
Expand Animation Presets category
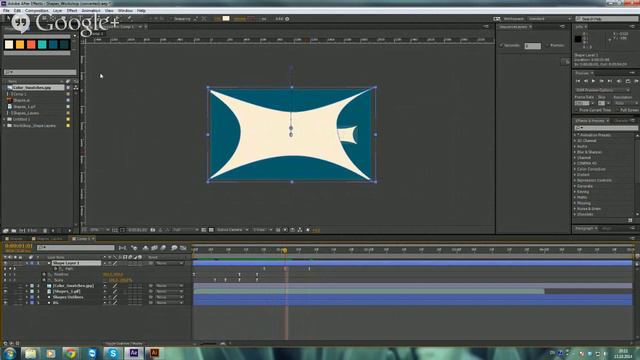tap(575, 135)
